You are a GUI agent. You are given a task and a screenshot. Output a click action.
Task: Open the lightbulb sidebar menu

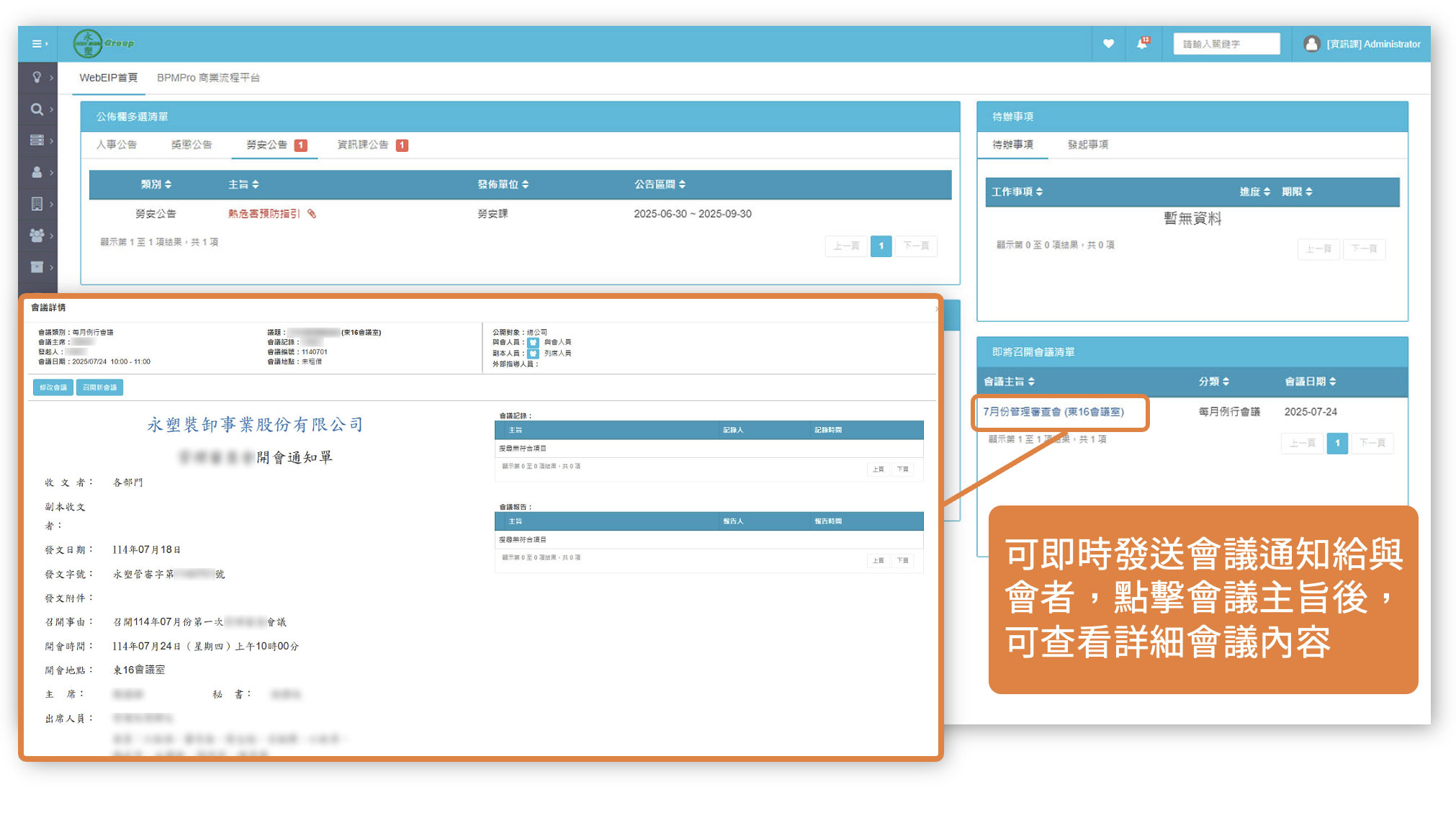coord(37,77)
